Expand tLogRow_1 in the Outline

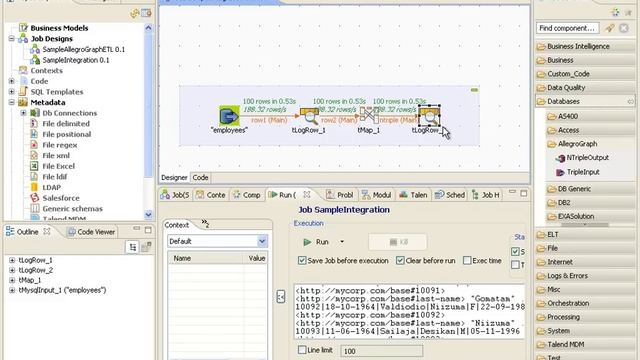click(12, 260)
